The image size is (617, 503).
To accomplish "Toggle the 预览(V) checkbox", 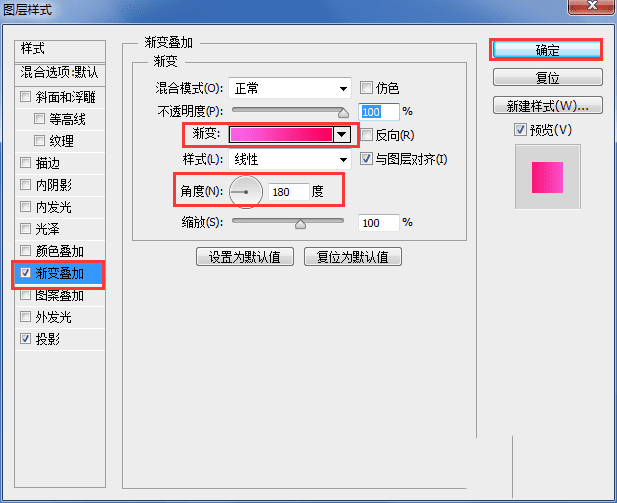I will click(x=520, y=129).
